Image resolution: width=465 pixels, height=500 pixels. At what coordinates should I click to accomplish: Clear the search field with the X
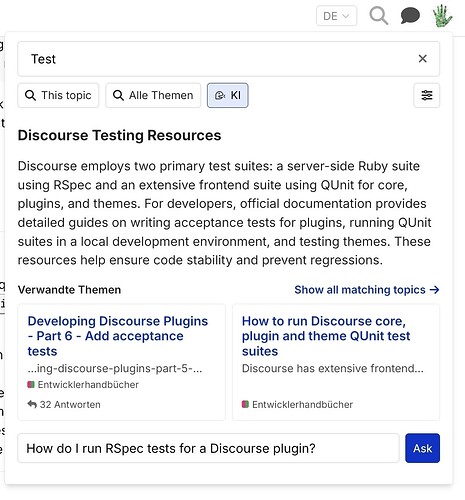click(x=423, y=59)
